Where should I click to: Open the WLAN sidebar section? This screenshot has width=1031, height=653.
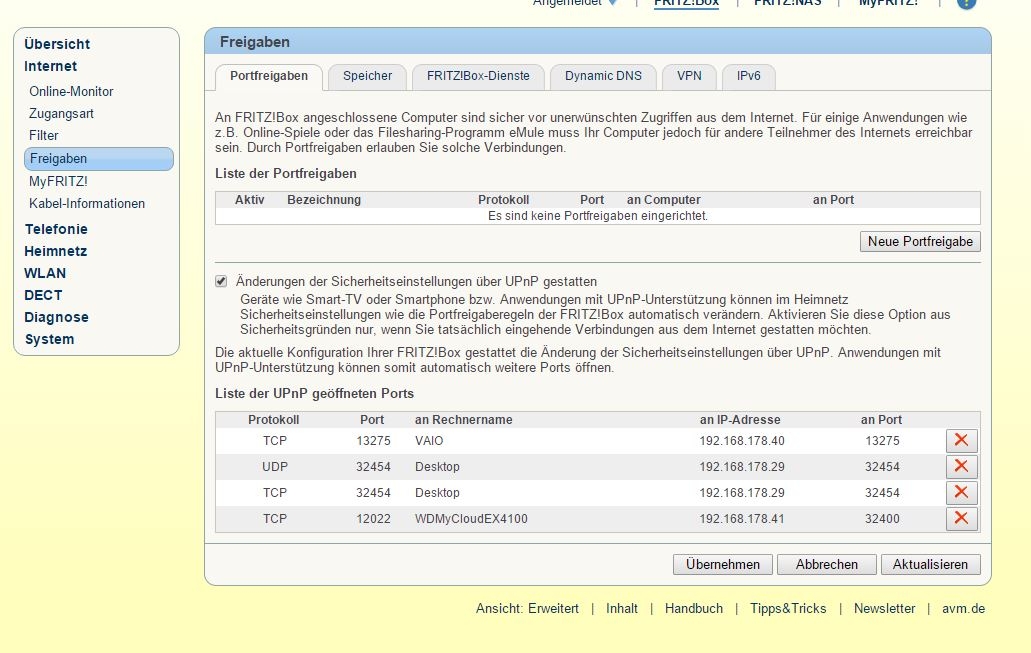45,274
